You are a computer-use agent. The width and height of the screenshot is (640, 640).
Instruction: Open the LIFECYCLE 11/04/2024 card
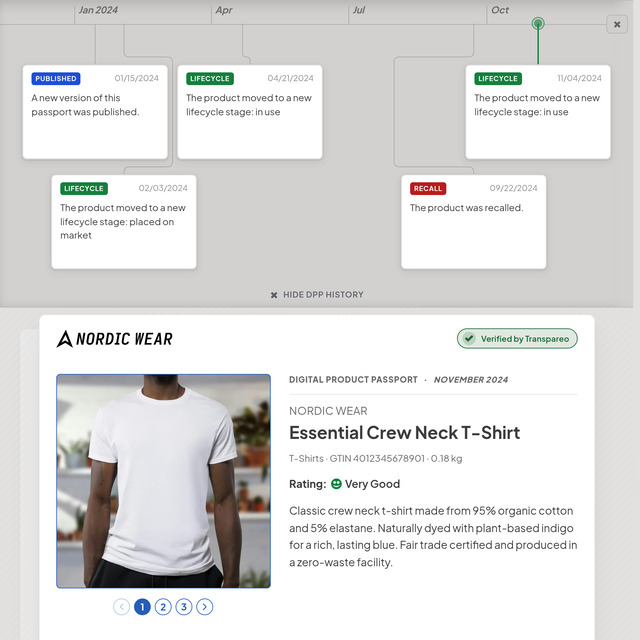pos(538,112)
